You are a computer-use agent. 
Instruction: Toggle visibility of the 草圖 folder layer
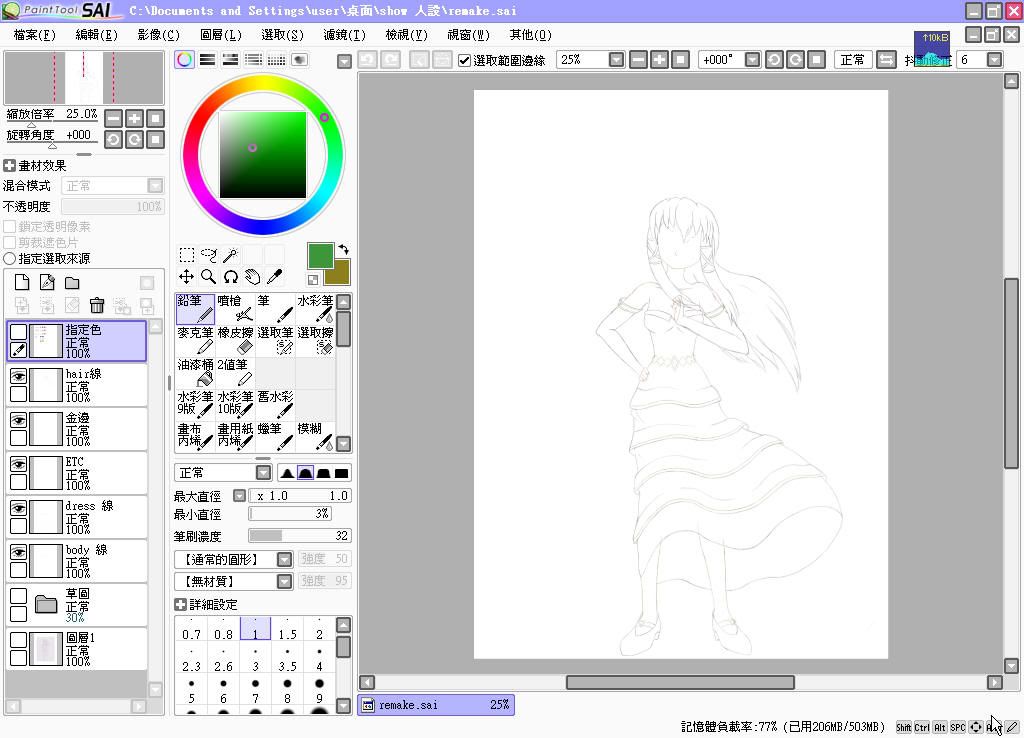[x=18, y=596]
